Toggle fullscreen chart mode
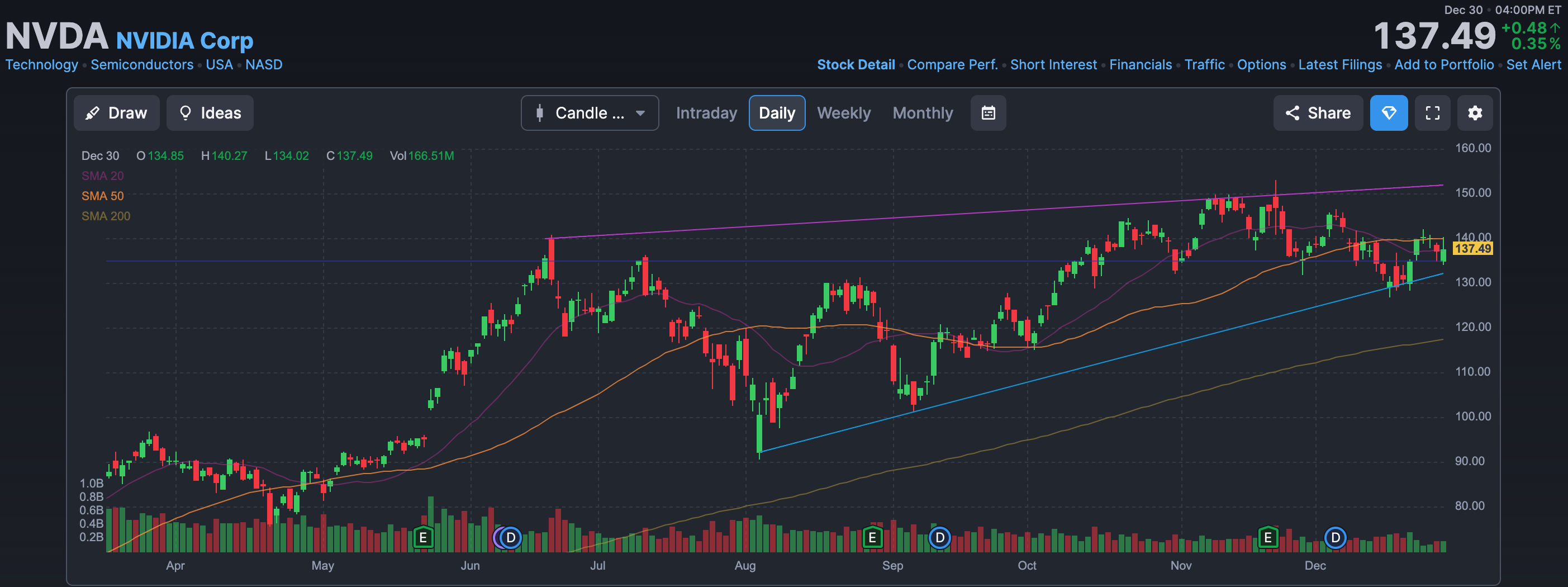The image size is (1568, 587). pos(1432,113)
